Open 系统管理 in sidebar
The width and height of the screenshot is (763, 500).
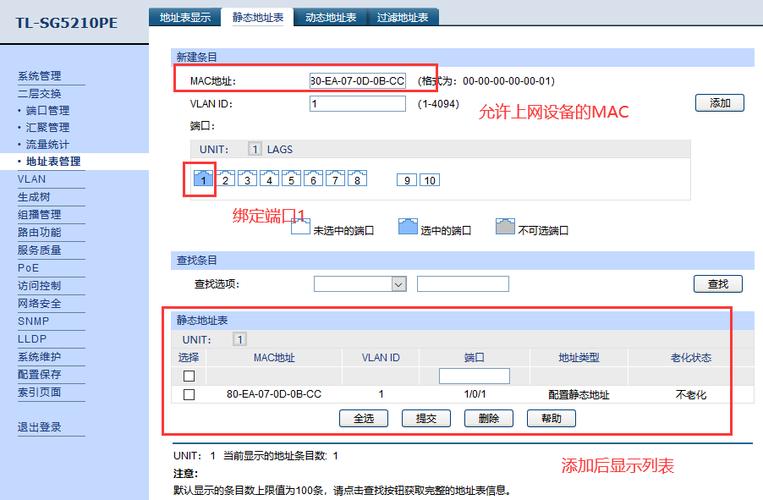pos(39,76)
